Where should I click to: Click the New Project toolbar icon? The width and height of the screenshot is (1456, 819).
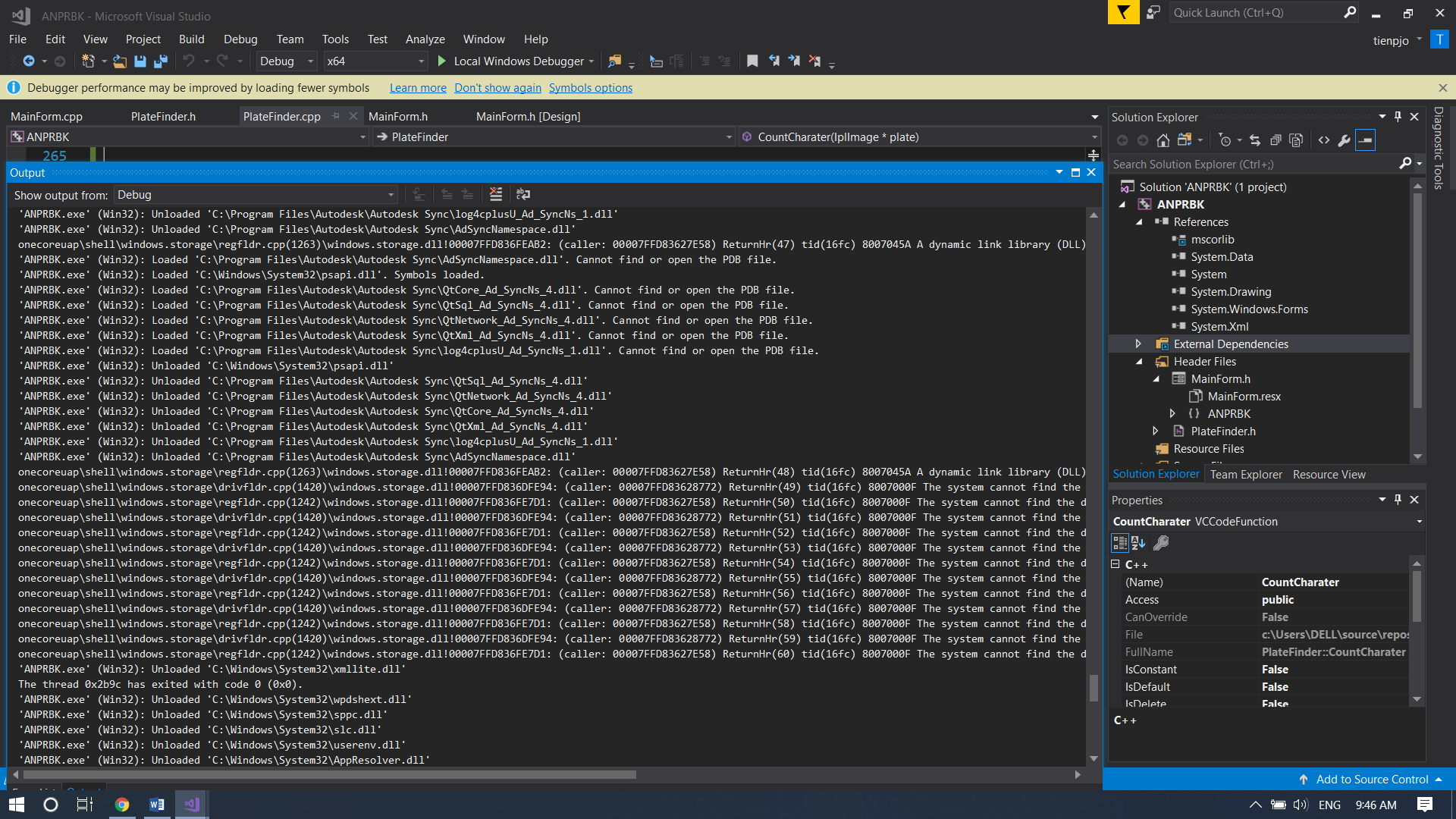[88, 61]
